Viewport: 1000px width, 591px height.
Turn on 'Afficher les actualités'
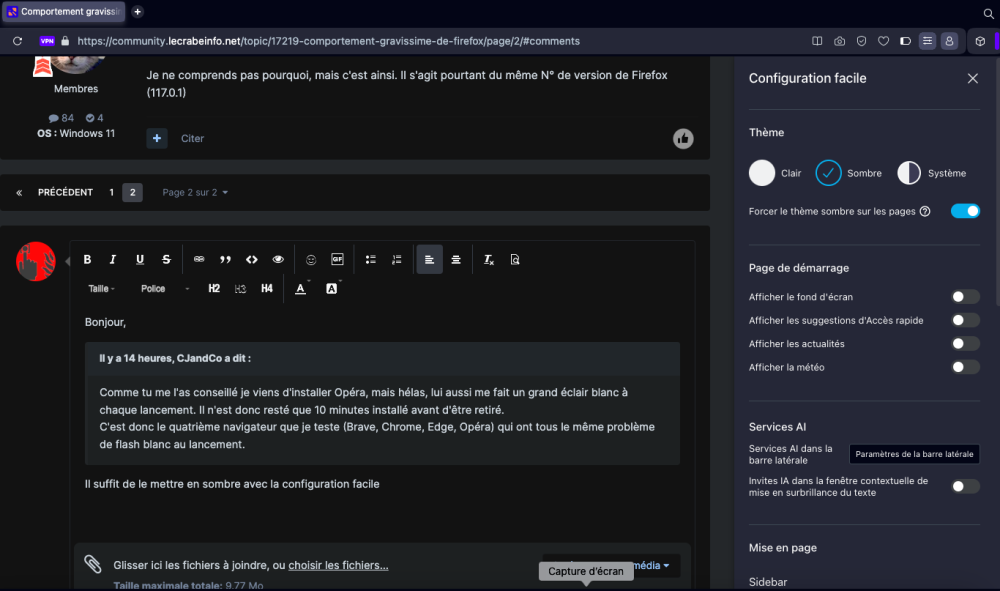coord(965,343)
